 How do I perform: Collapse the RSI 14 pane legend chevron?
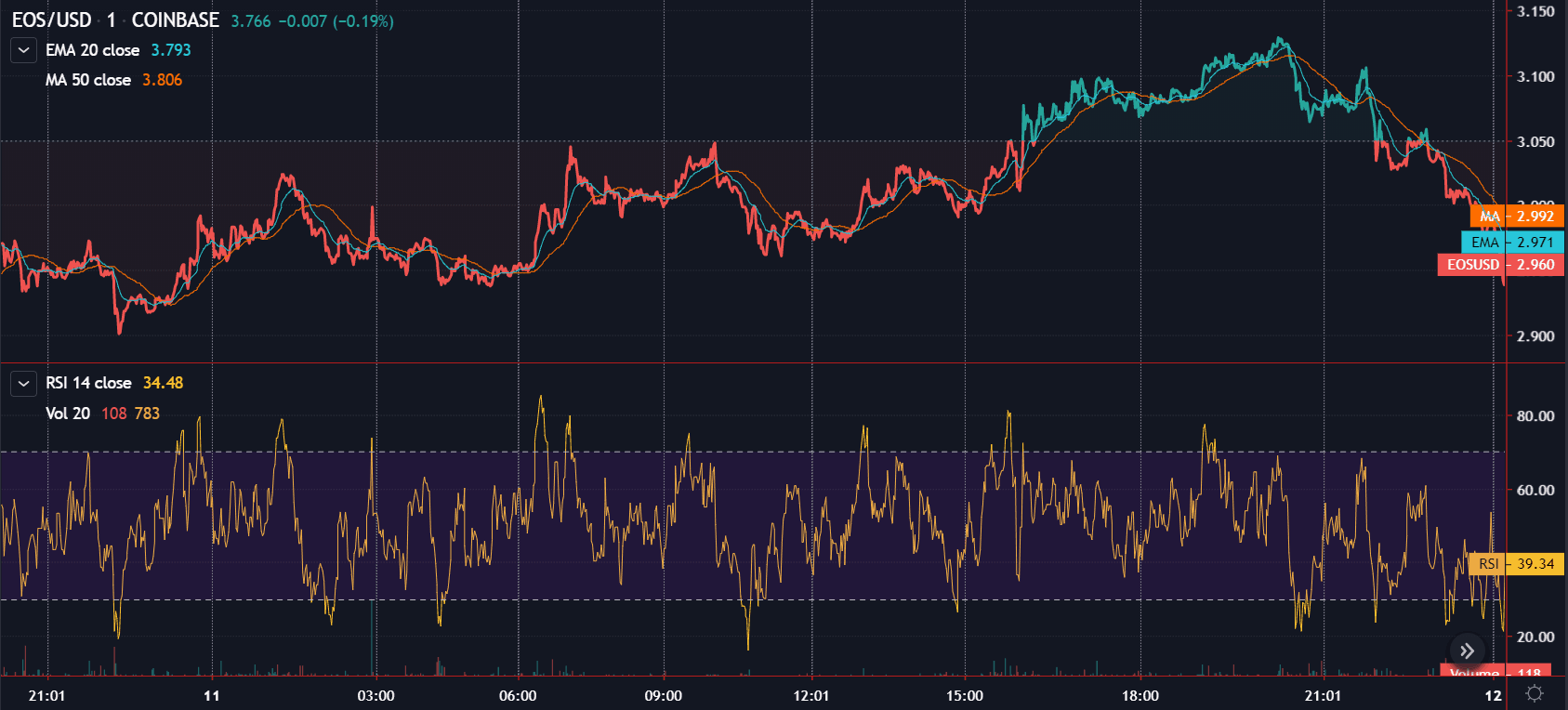point(23,383)
